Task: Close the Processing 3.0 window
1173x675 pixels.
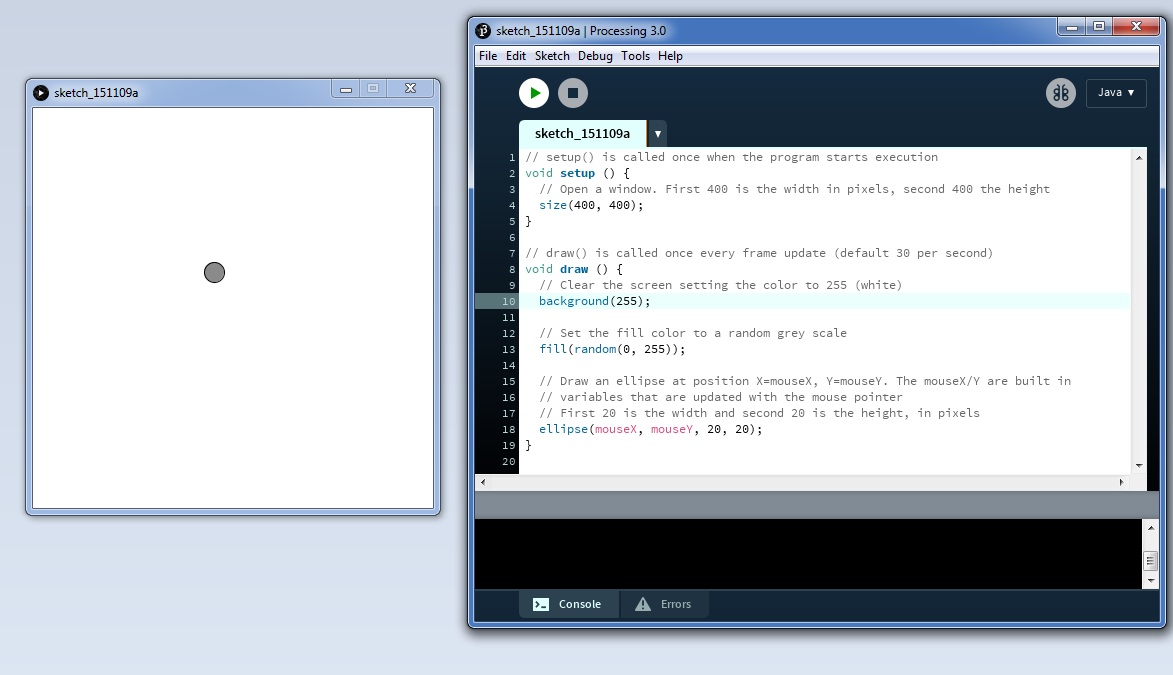Action: click(x=1136, y=27)
